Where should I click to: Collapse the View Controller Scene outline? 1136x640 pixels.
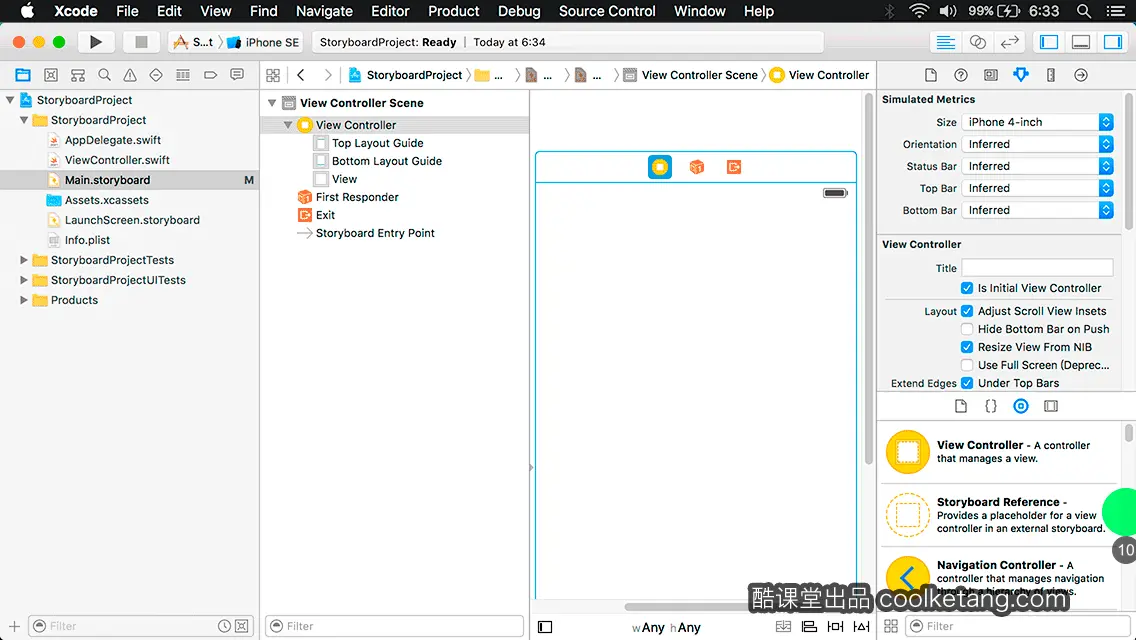tap(272, 103)
